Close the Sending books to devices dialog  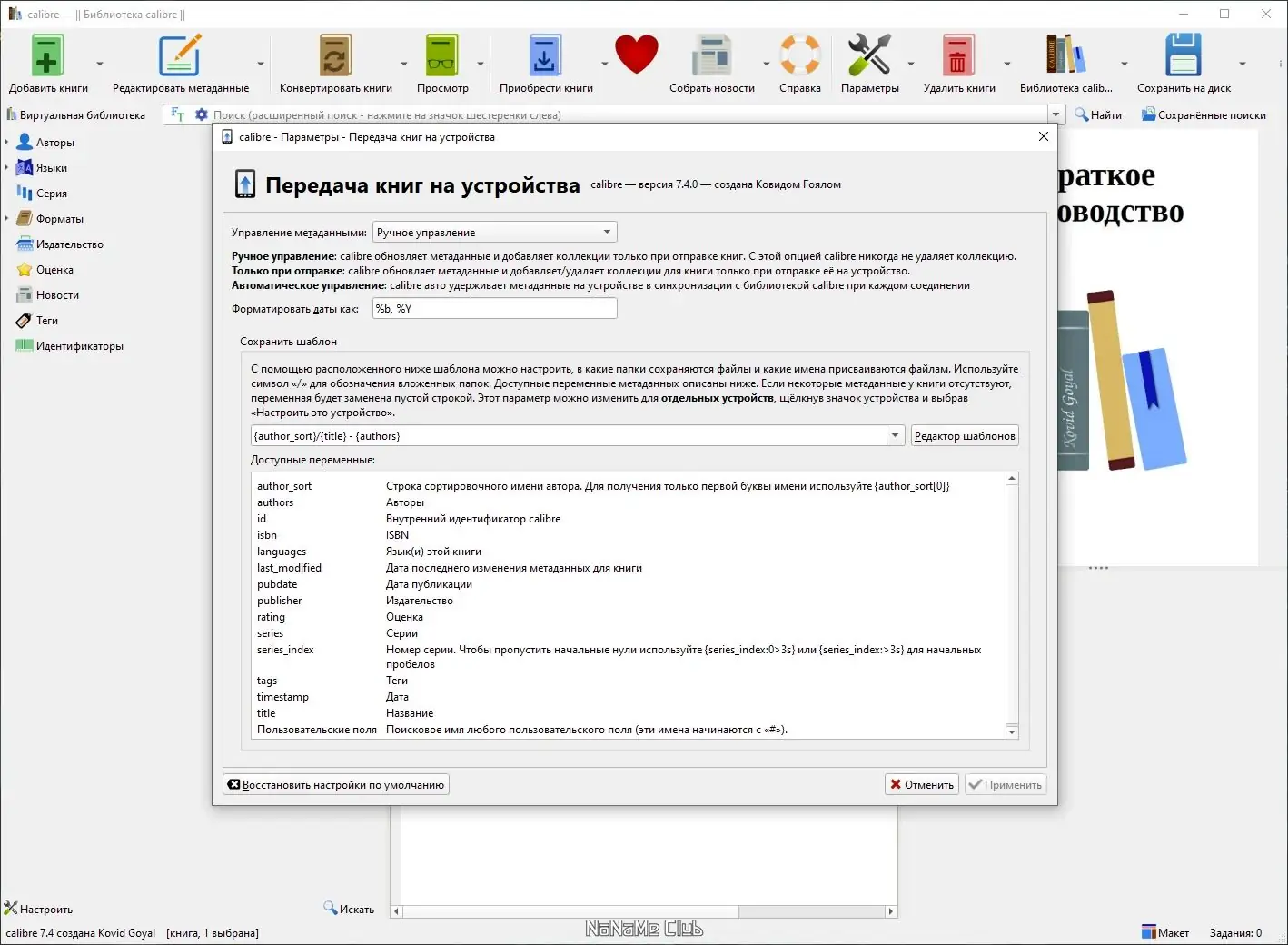tap(1044, 136)
